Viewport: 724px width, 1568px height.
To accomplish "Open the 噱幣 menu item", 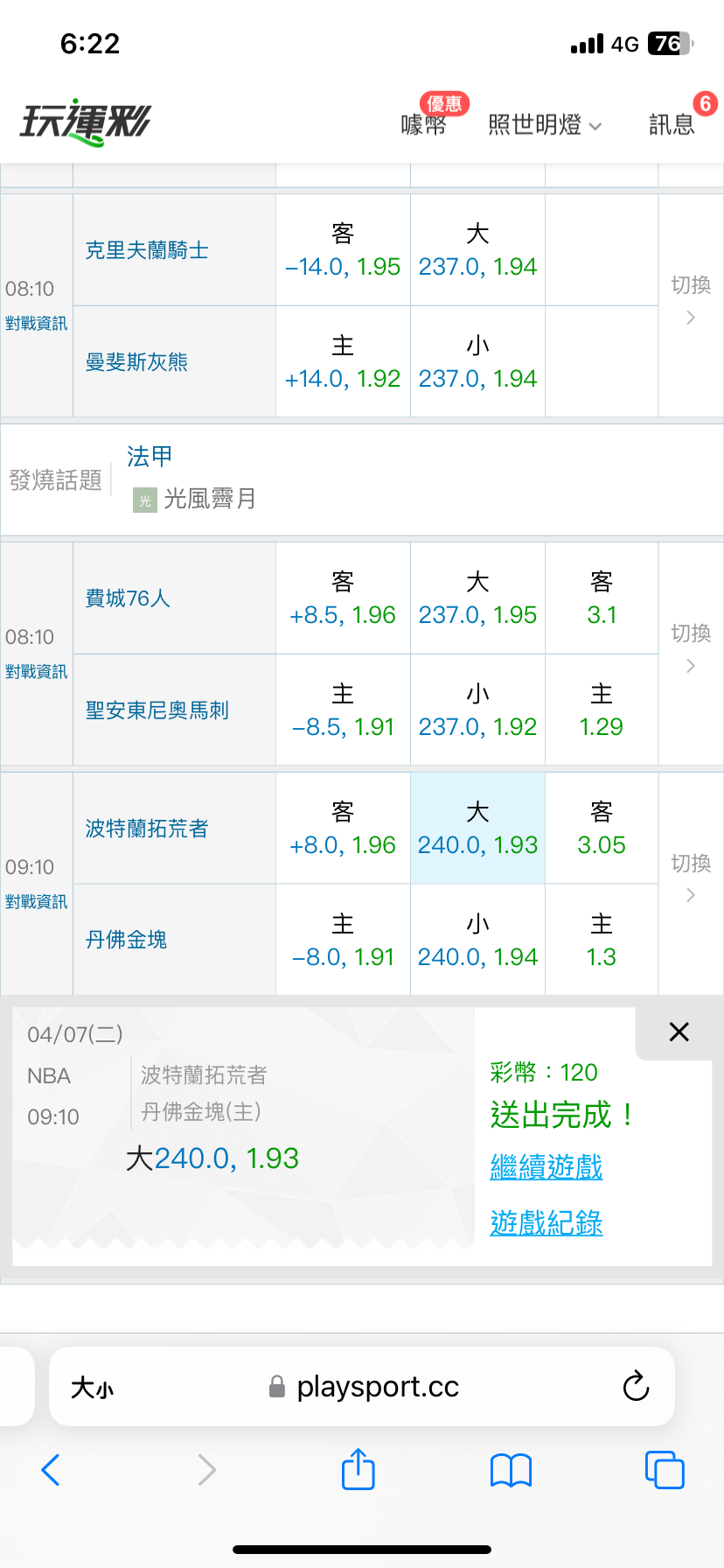I will 424,125.
